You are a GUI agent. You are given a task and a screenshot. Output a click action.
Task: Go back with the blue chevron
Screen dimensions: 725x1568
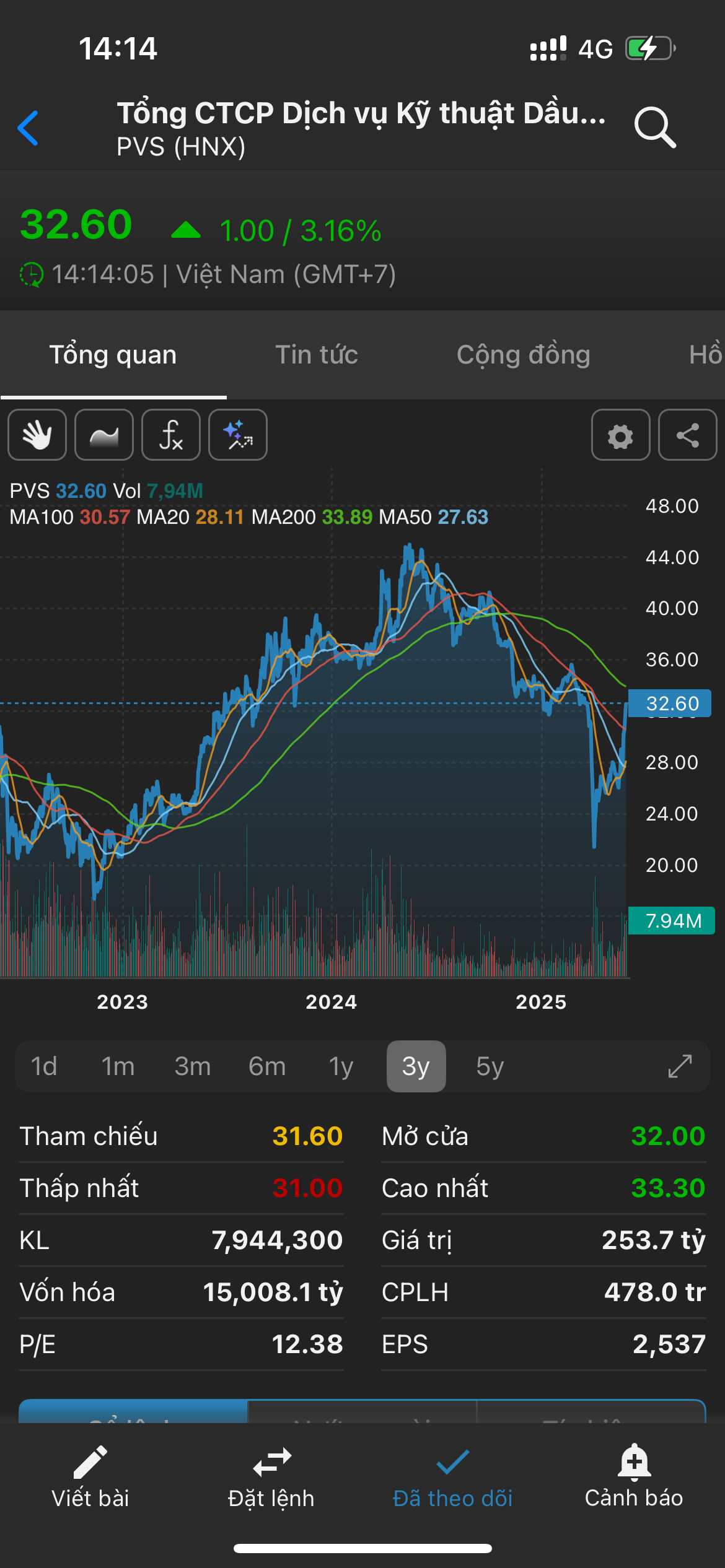[29, 128]
